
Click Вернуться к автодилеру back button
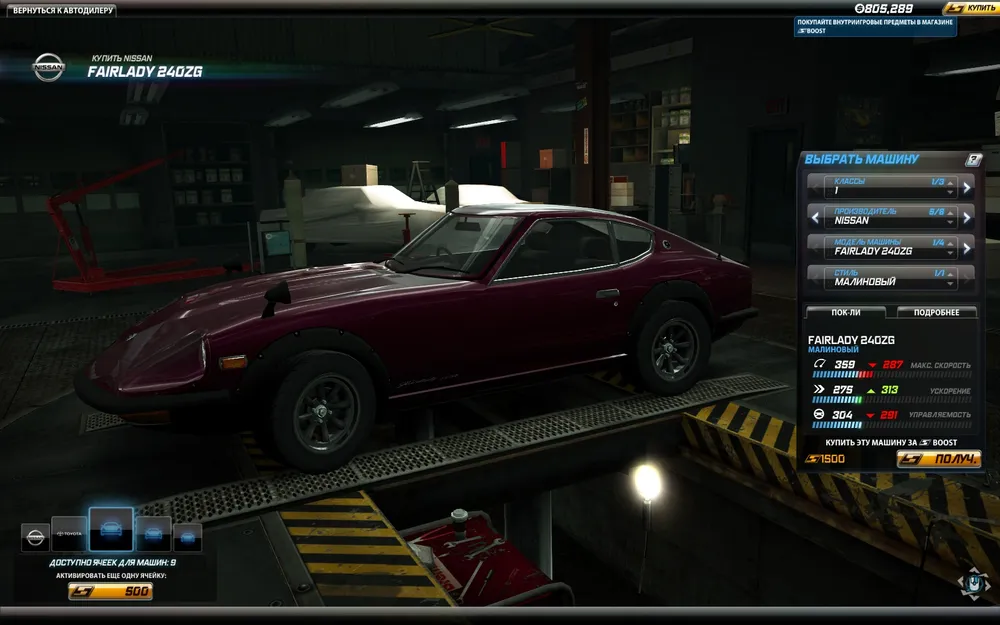[64, 10]
